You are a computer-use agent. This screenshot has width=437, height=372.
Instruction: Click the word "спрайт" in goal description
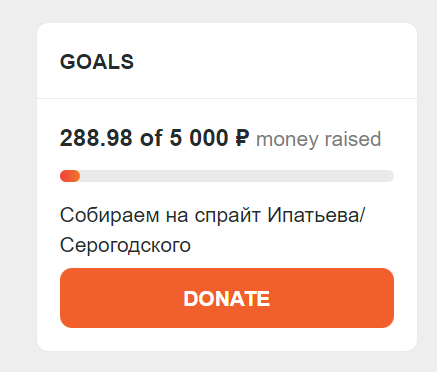tap(227, 216)
